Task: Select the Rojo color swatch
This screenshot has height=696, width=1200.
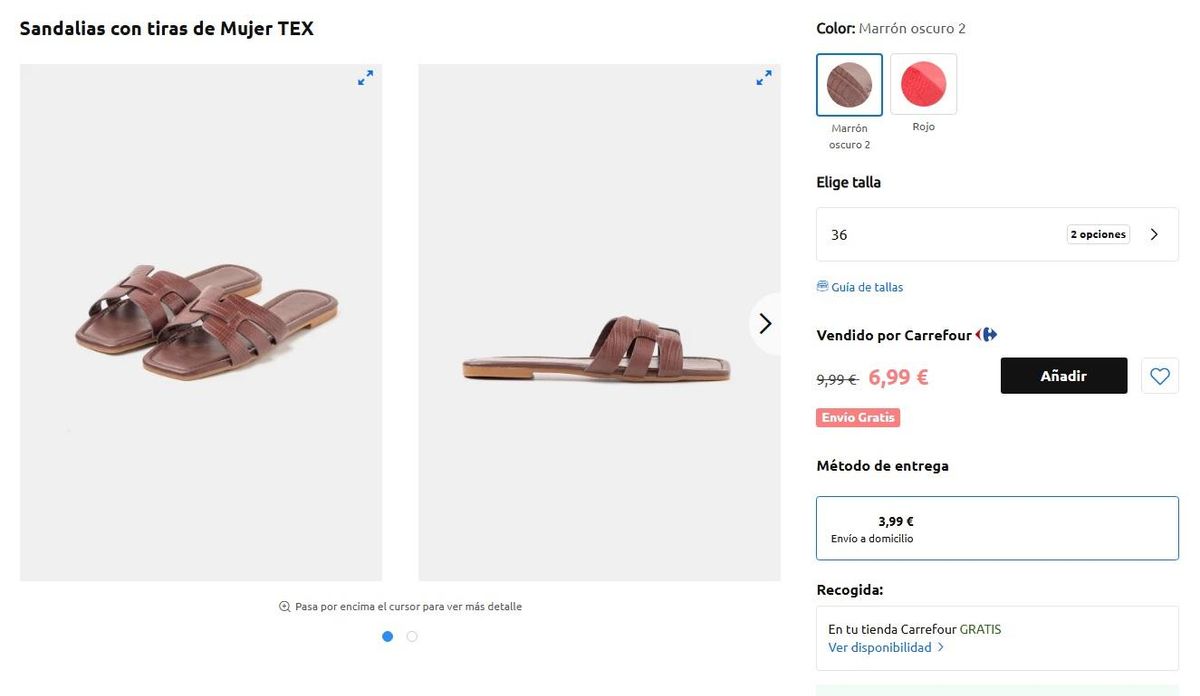Action: click(x=924, y=85)
